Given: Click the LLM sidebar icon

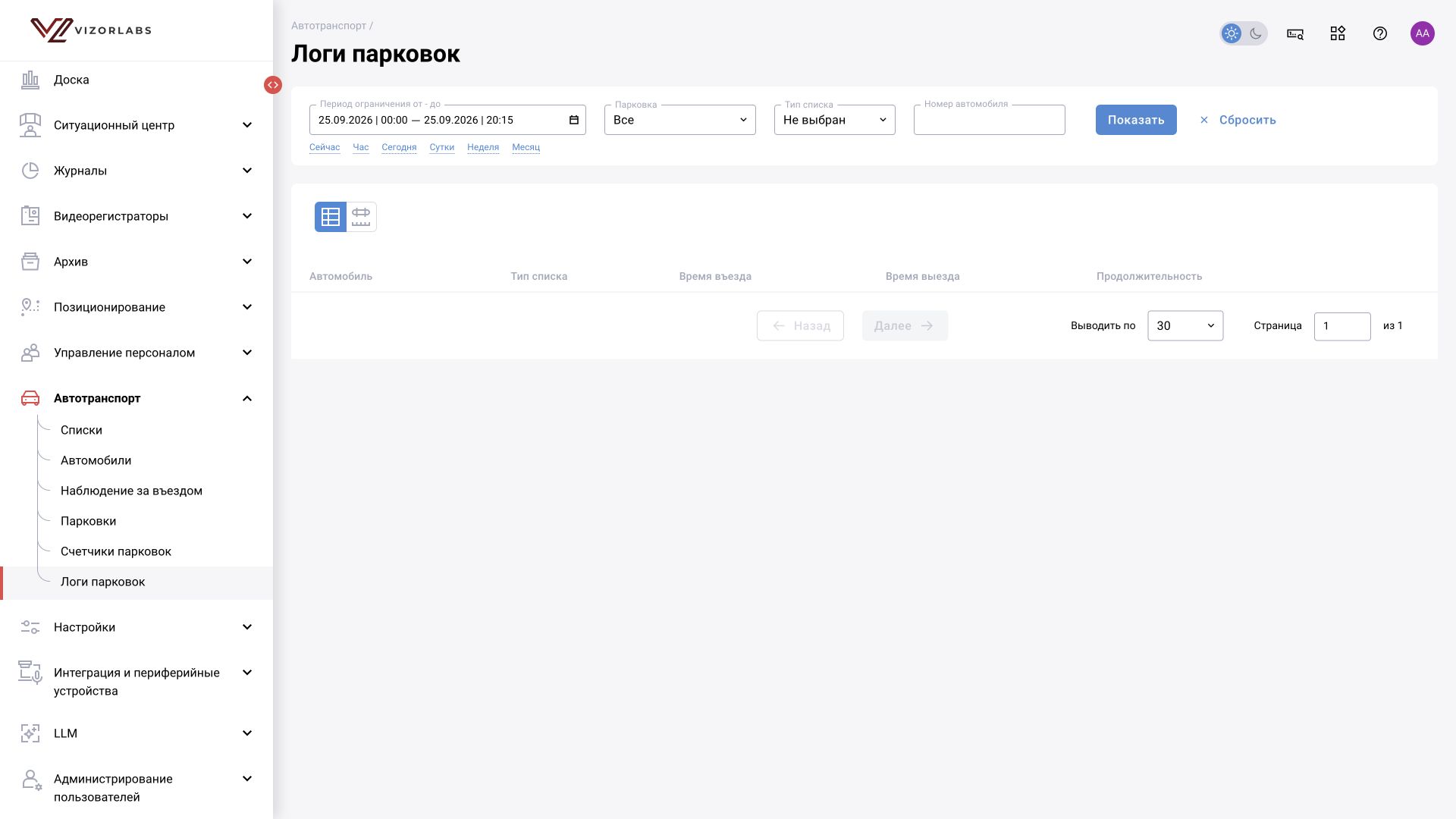Looking at the screenshot, I should 30,733.
